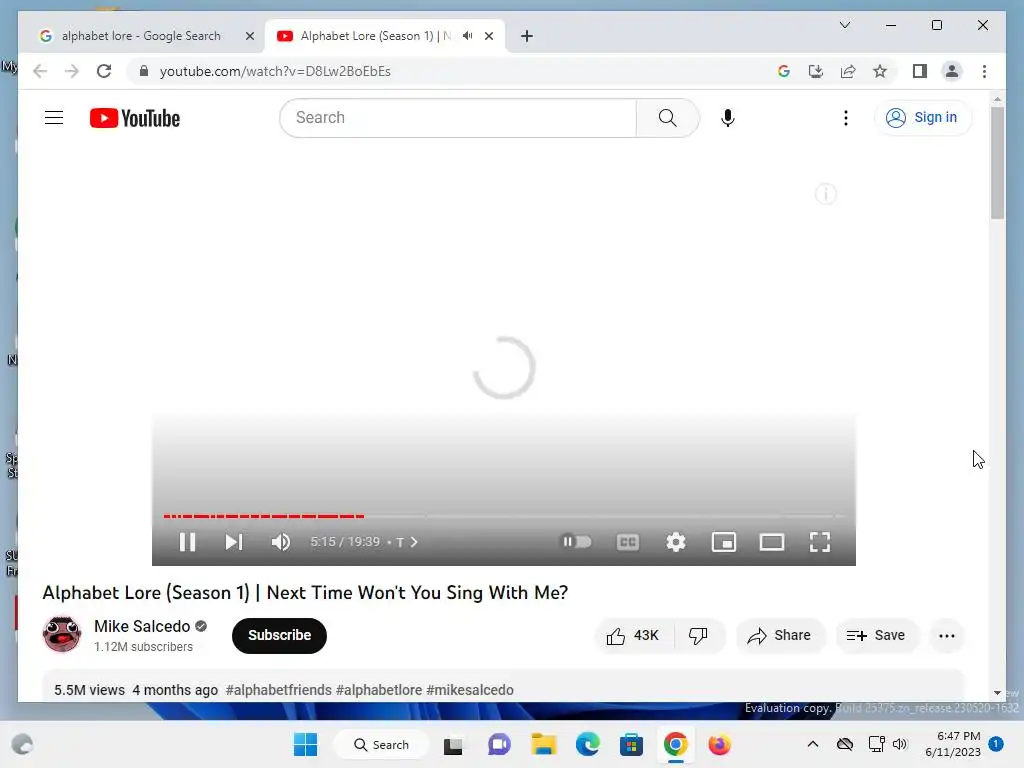Open YouTube hamburger guide menu

(x=54, y=118)
